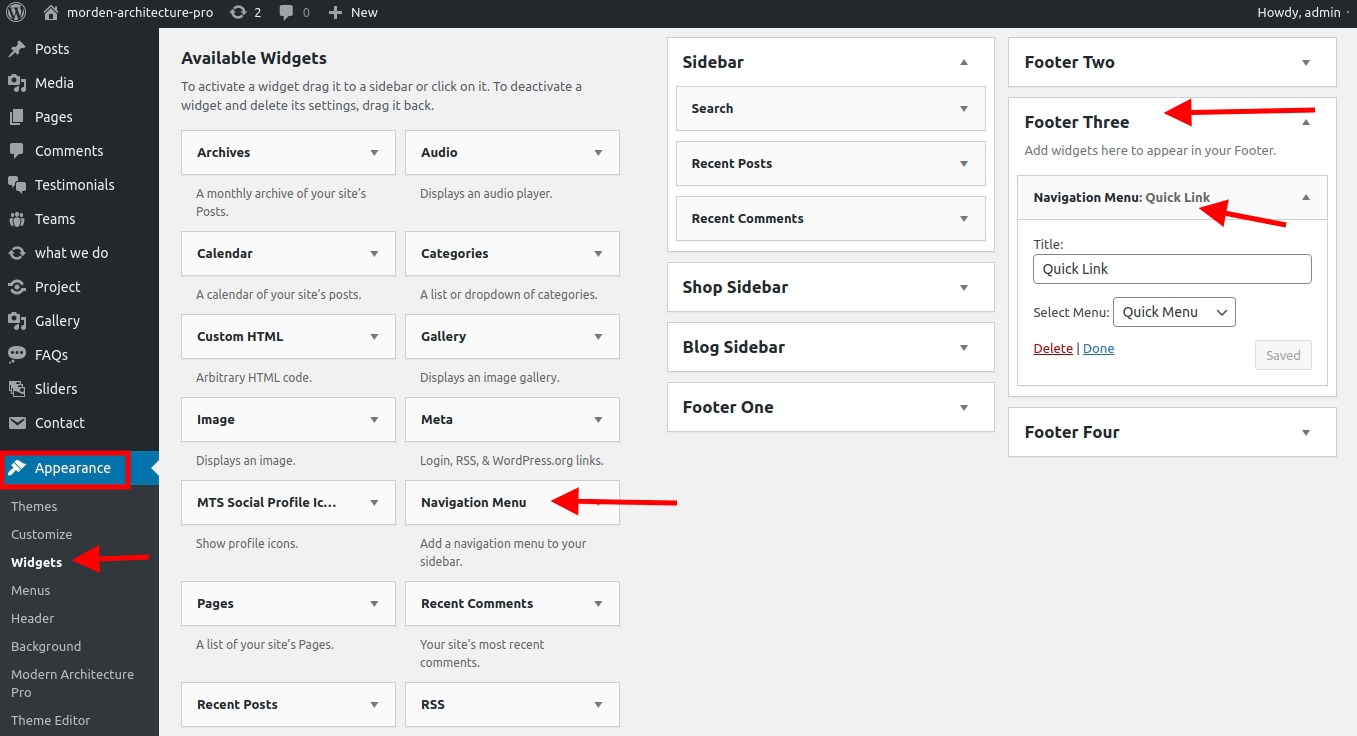Click the + New toolbar icon
The width and height of the screenshot is (1357, 736).
[333, 12]
